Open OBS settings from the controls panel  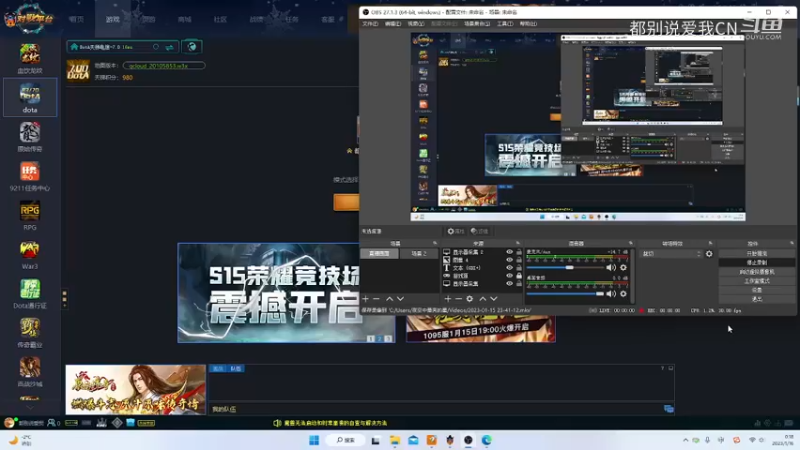(x=757, y=290)
